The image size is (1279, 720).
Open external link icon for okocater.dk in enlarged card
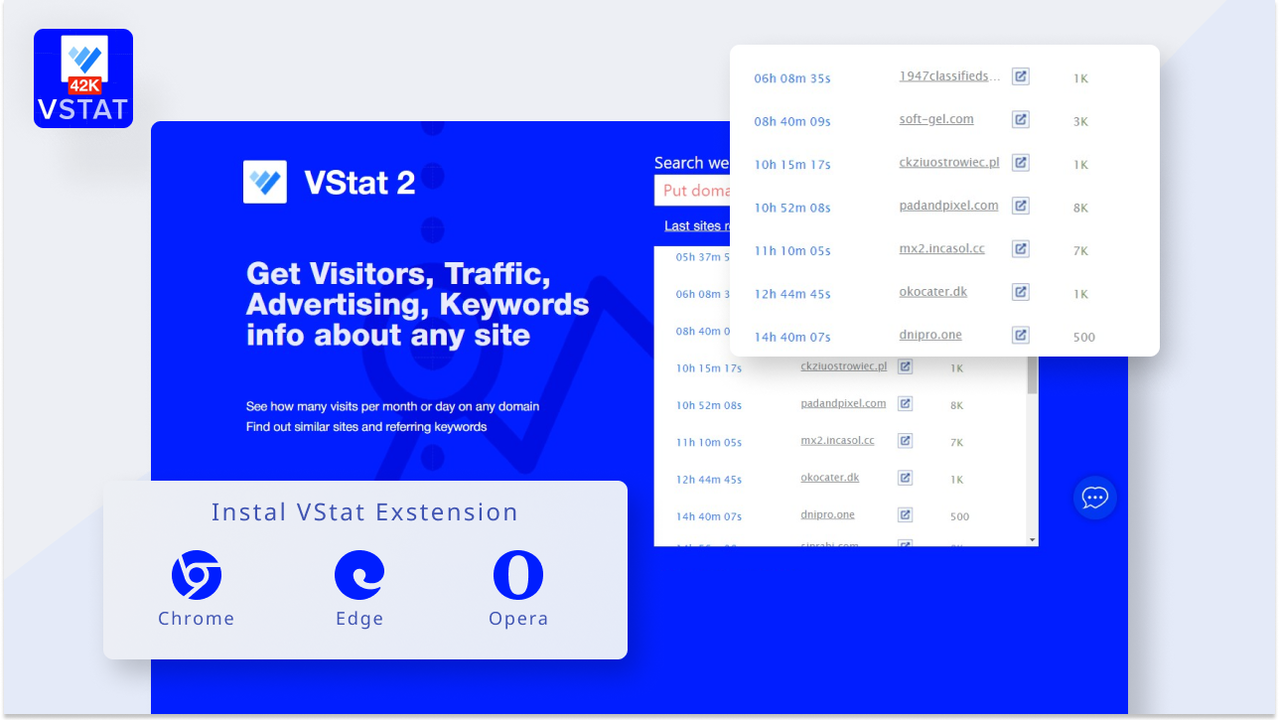click(x=1020, y=291)
